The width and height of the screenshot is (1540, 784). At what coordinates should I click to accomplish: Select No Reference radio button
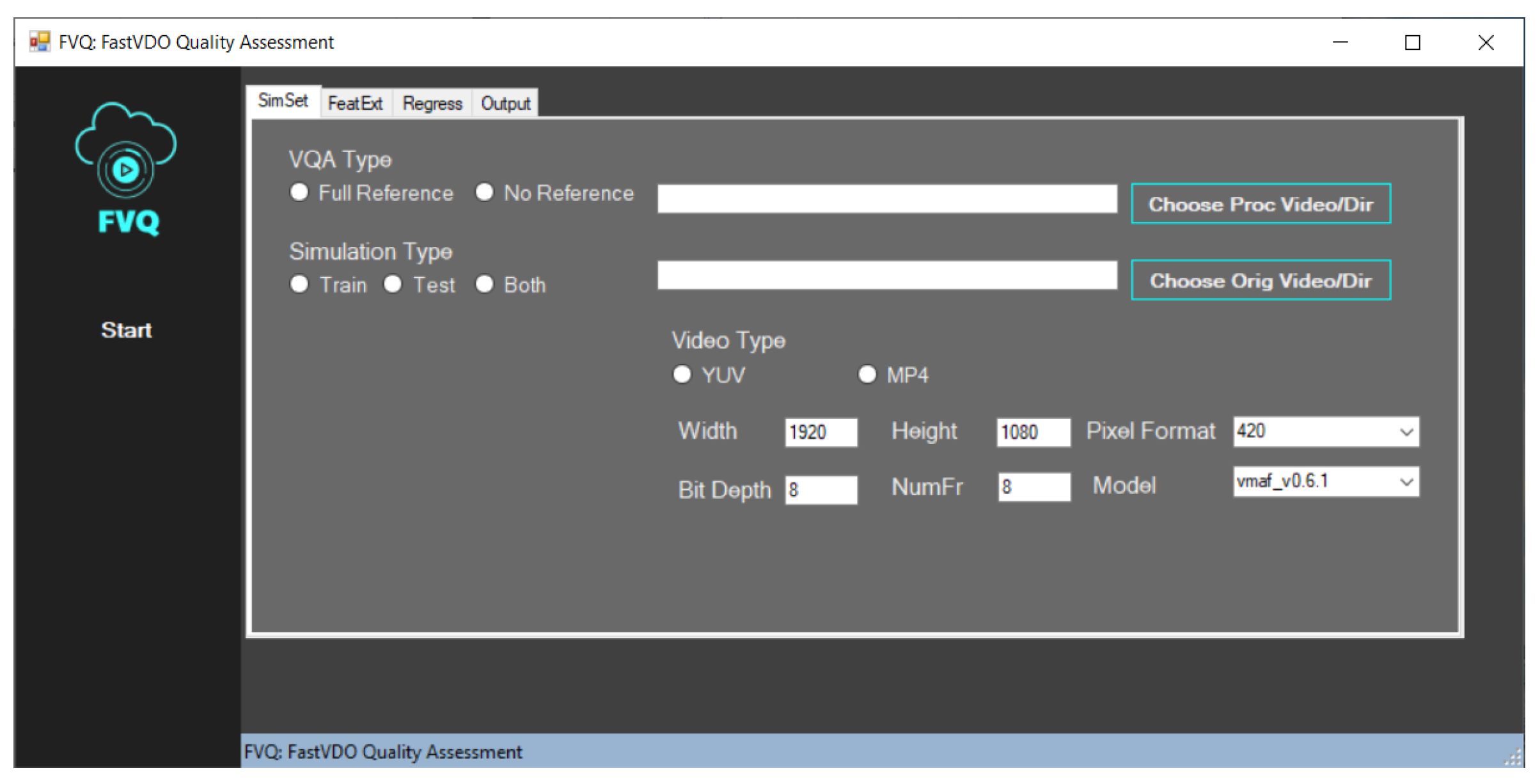tap(484, 192)
